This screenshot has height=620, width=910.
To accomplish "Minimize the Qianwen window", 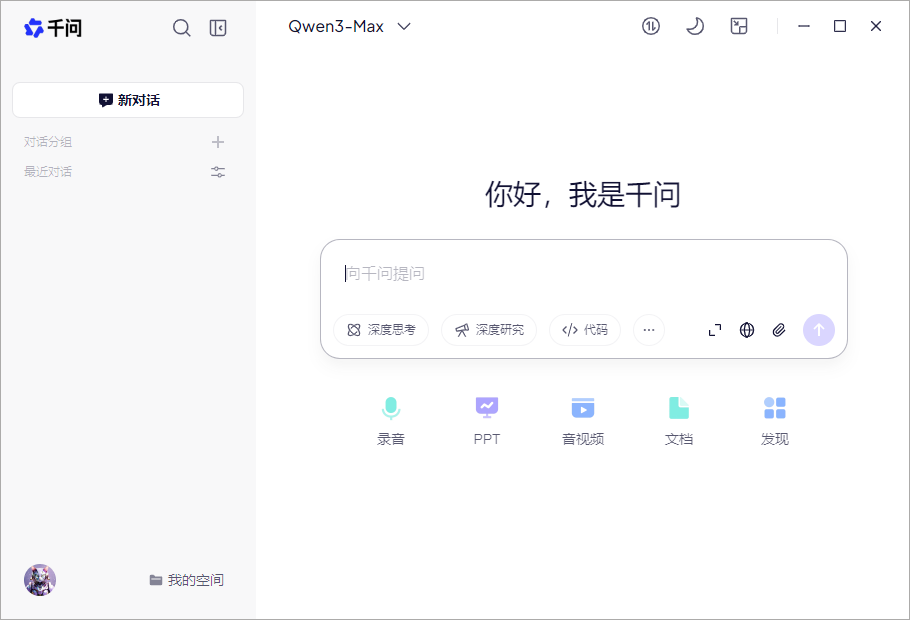I will pyautogui.click(x=804, y=26).
